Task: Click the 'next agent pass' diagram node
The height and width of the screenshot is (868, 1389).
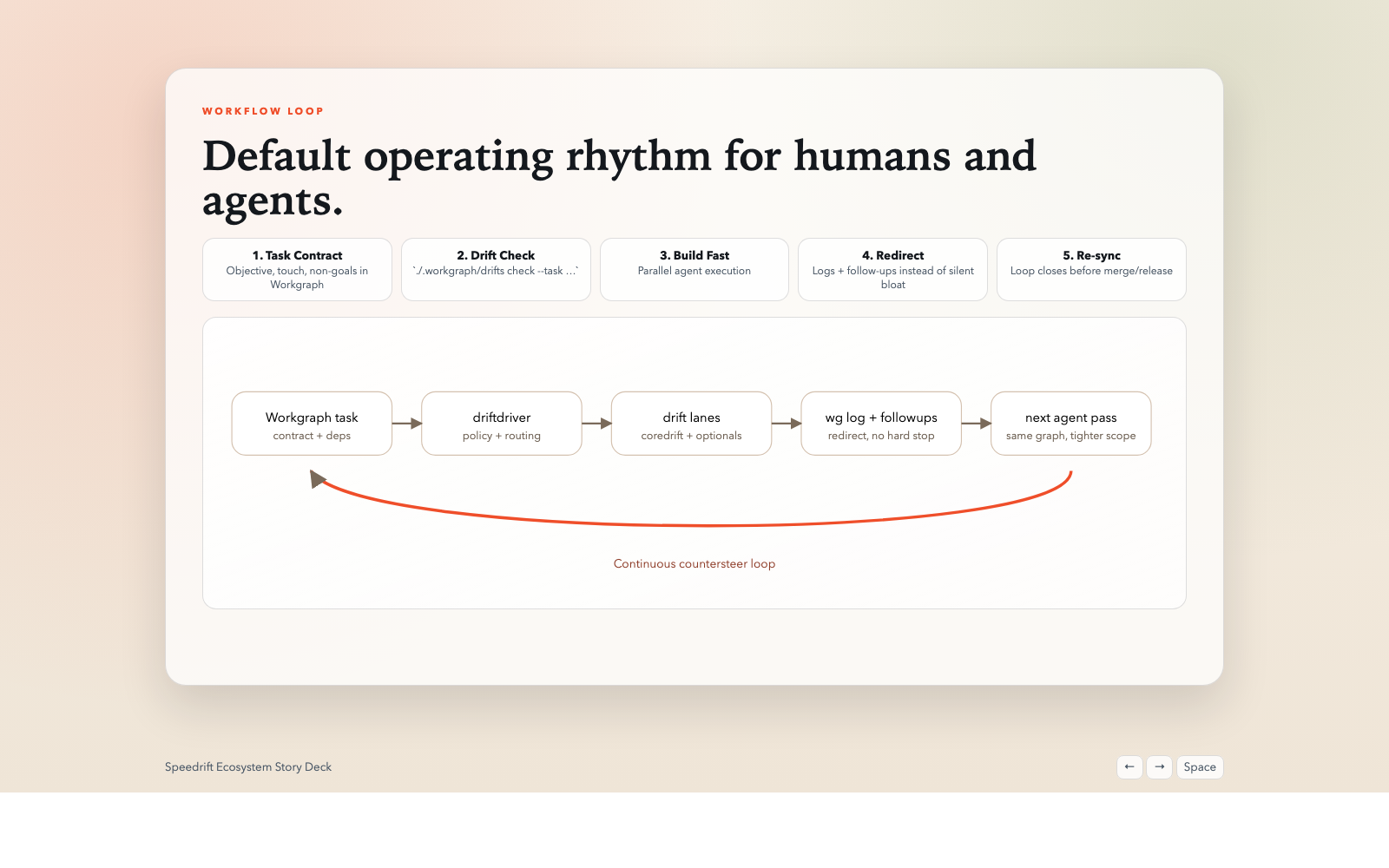Action: click(x=1070, y=424)
